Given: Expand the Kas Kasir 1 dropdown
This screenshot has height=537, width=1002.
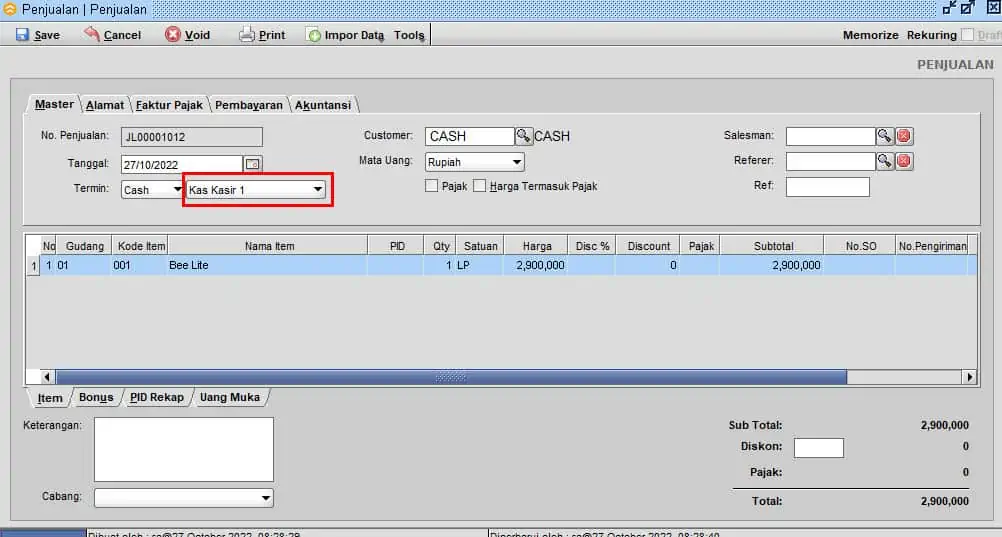Looking at the screenshot, I should [x=317, y=190].
